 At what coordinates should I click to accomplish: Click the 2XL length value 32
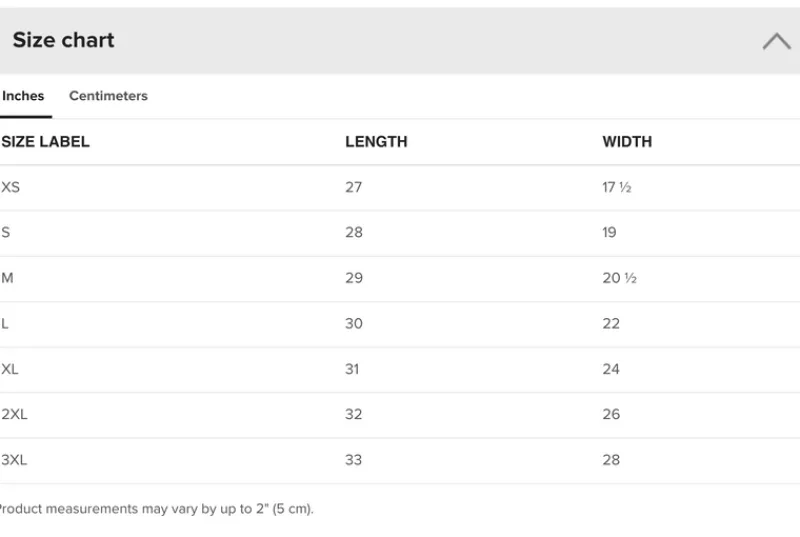click(354, 414)
